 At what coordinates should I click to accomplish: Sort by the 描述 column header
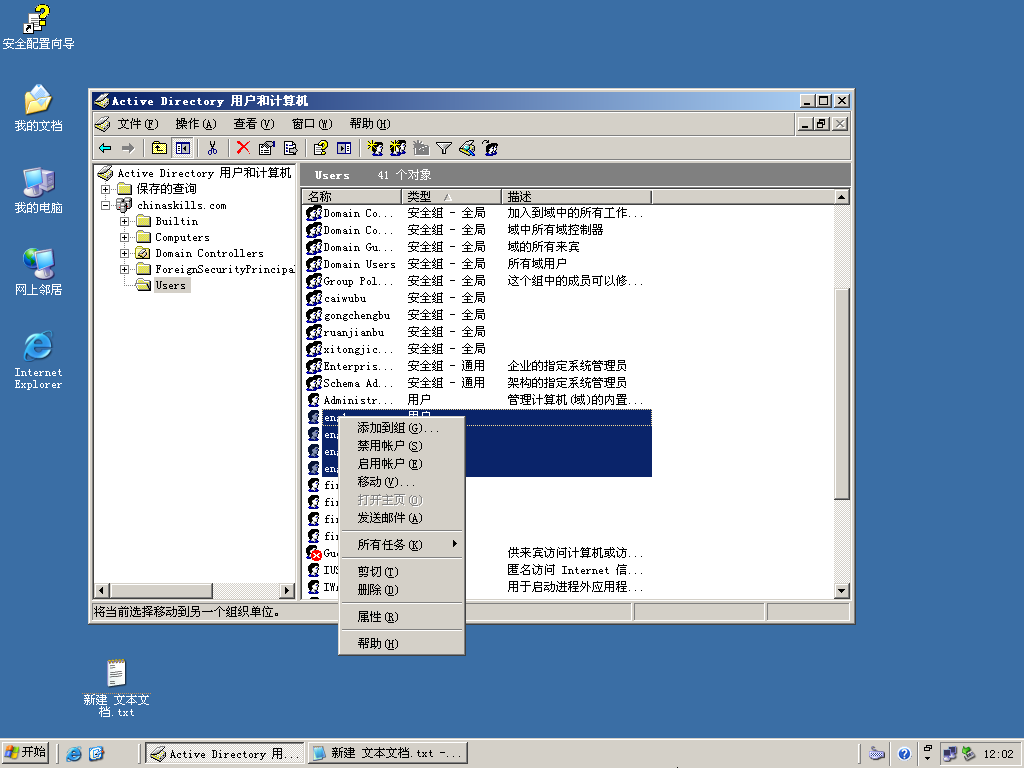(576, 197)
